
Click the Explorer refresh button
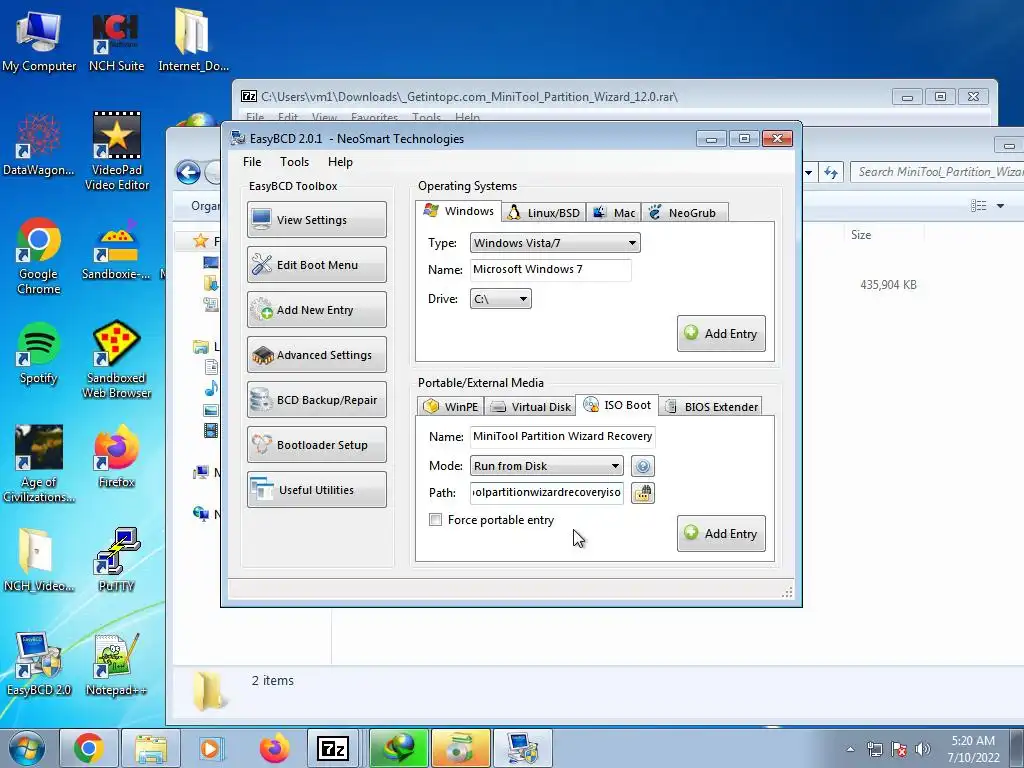coord(831,172)
